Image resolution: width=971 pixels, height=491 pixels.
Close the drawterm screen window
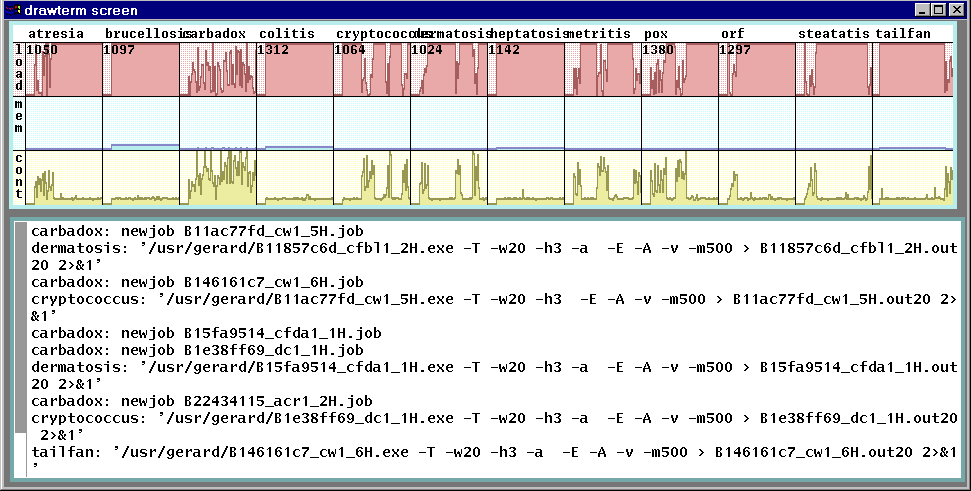[x=956, y=10]
